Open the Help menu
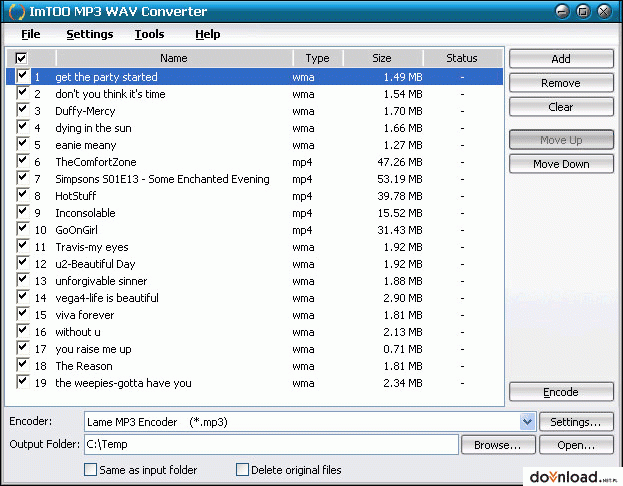 pos(207,34)
